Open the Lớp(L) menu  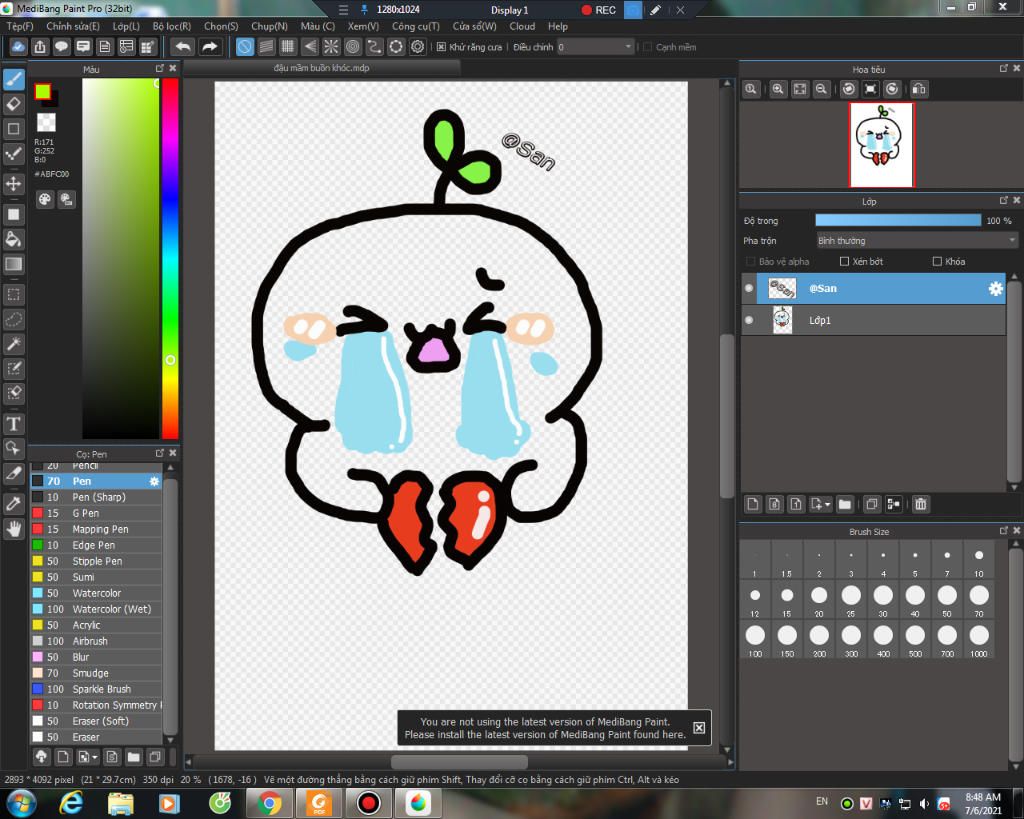click(126, 26)
